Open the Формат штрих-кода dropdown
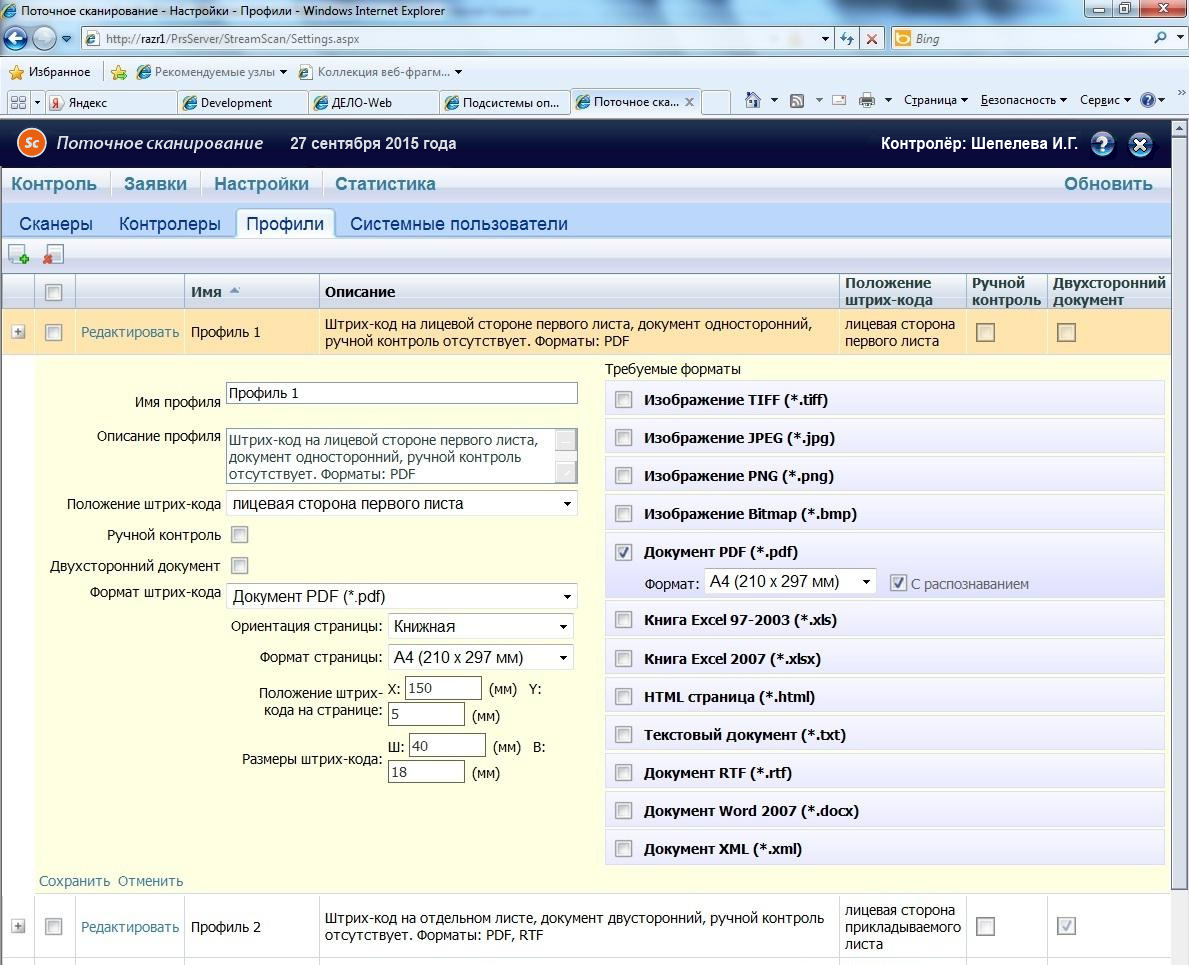Screen dimensions: 1189x965 pos(402,597)
